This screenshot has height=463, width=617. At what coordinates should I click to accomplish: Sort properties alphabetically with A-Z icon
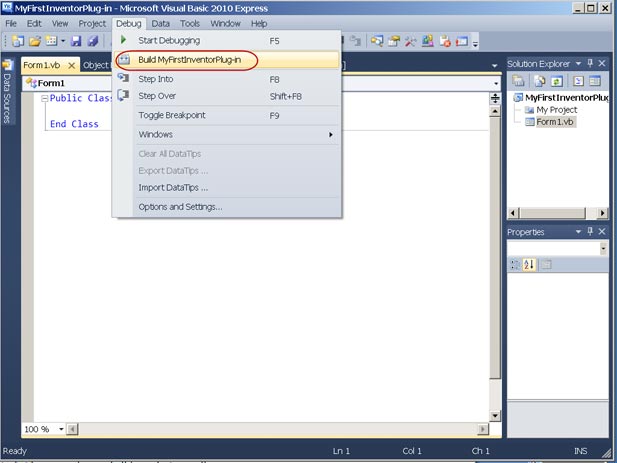coord(530,265)
